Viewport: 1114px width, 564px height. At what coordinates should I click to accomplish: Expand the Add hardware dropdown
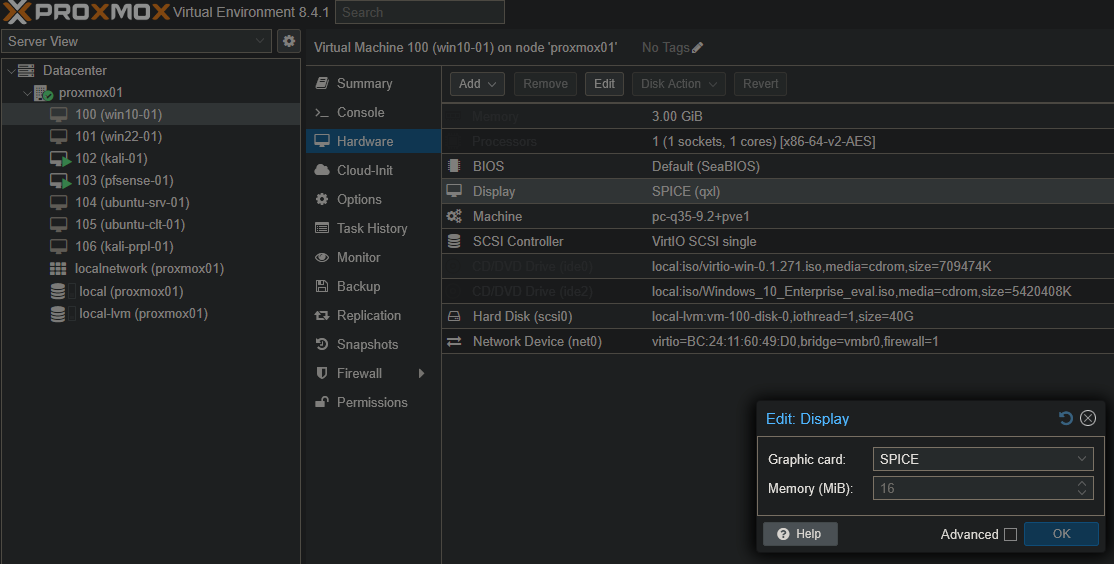coord(477,84)
